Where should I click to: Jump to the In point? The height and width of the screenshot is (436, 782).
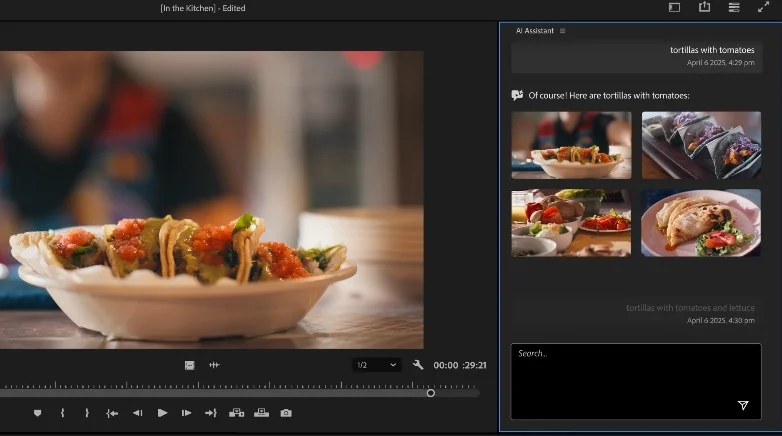pos(112,413)
